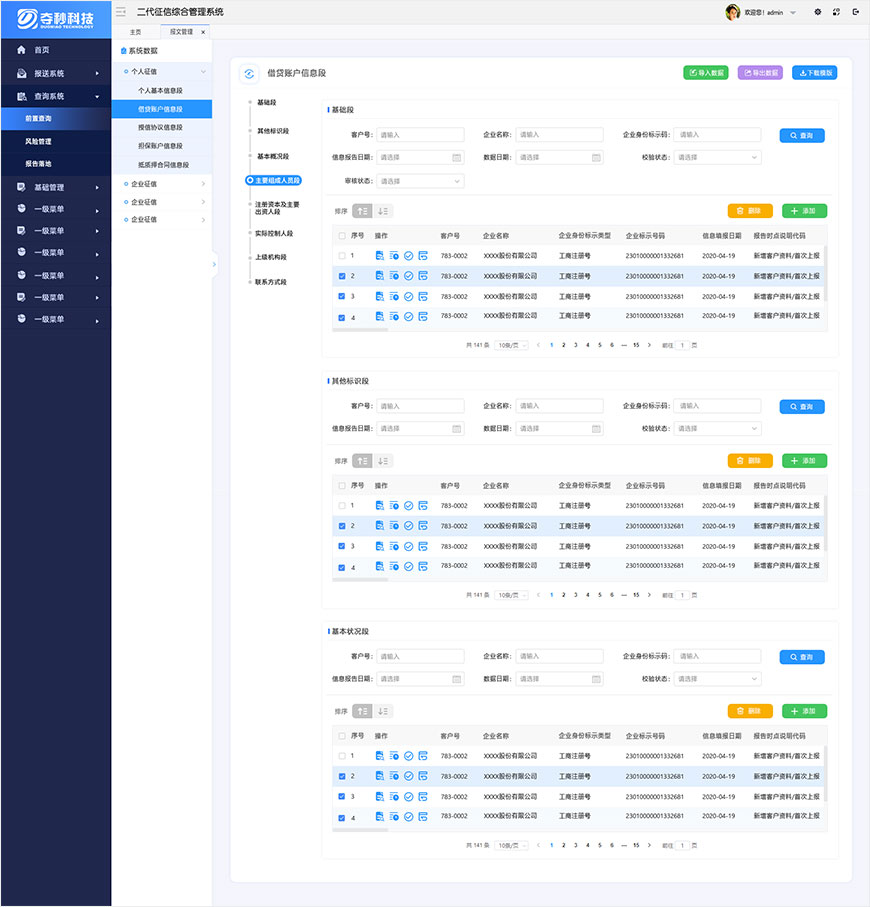Click the view document icon in row 1 of 其他标识段
The height and width of the screenshot is (907, 870).
(x=380, y=506)
